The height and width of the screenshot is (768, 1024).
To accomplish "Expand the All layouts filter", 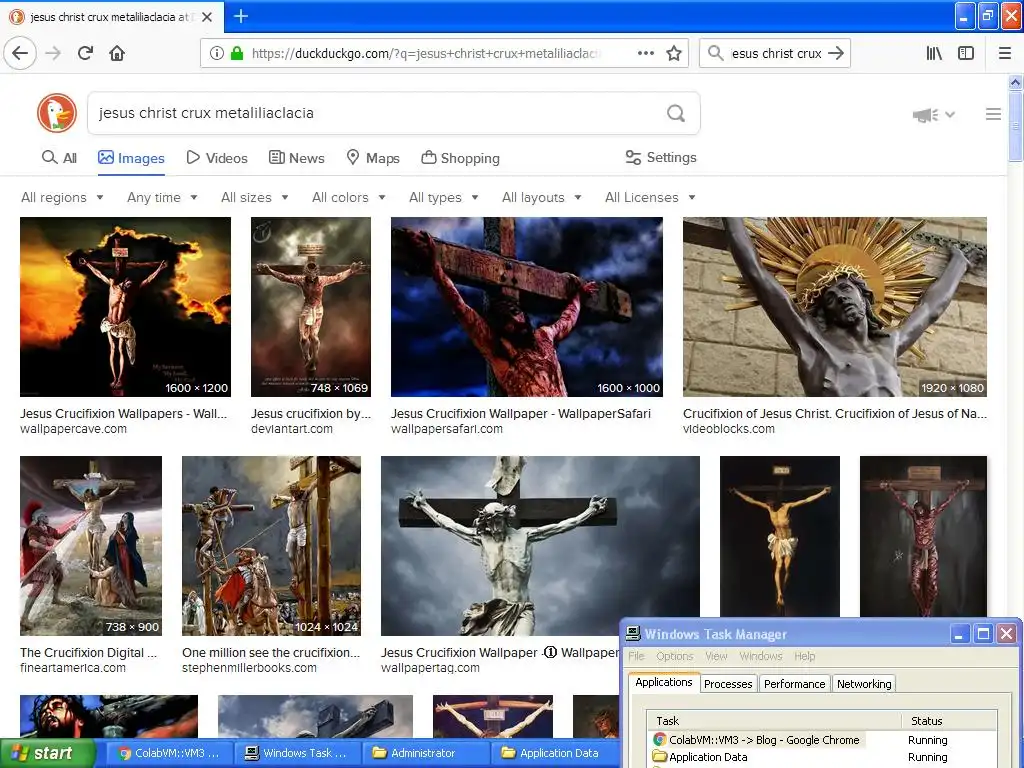I will pyautogui.click(x=541, y=197).
